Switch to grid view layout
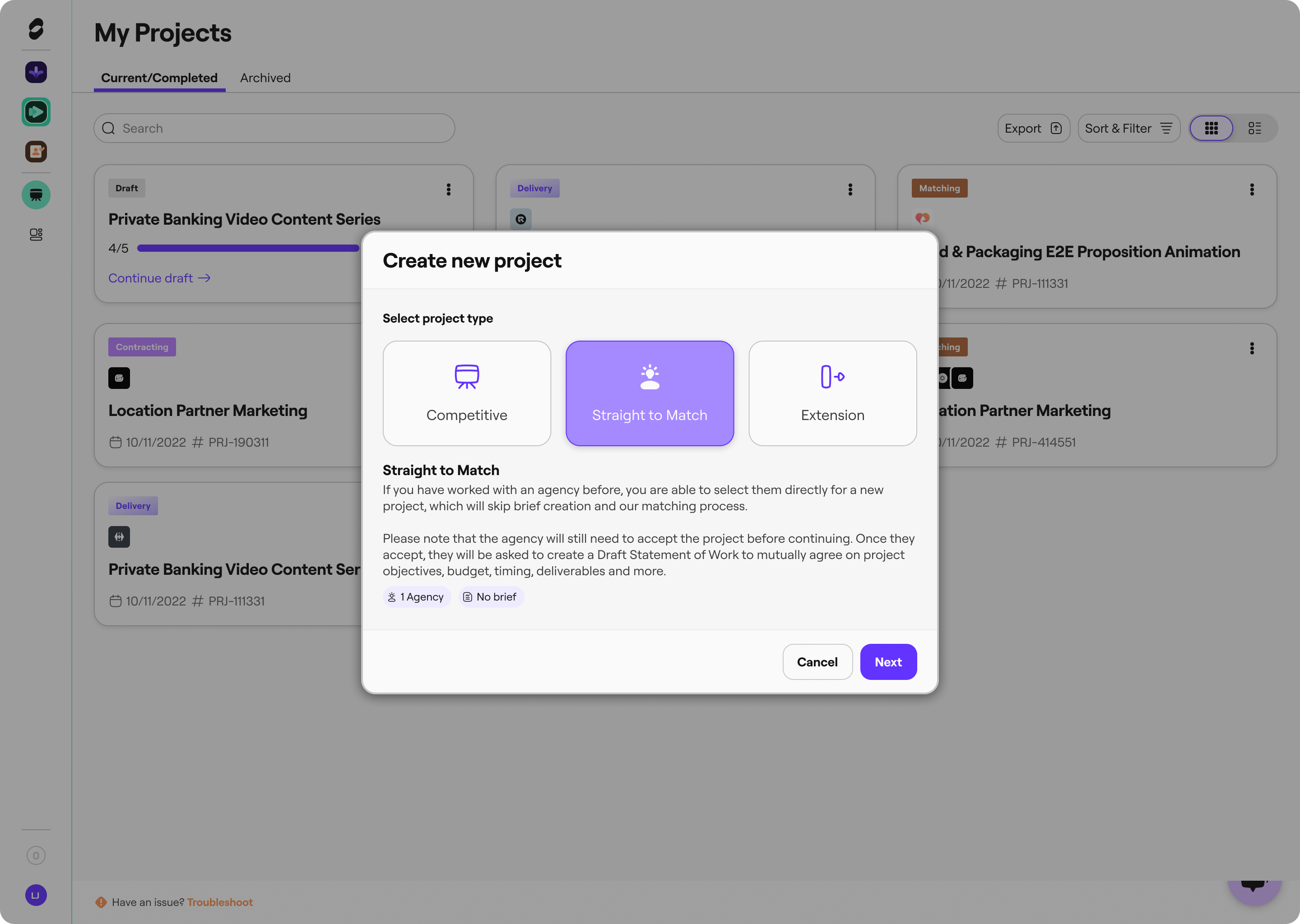Screen dimensions: 1300x924 point(1211,128)
